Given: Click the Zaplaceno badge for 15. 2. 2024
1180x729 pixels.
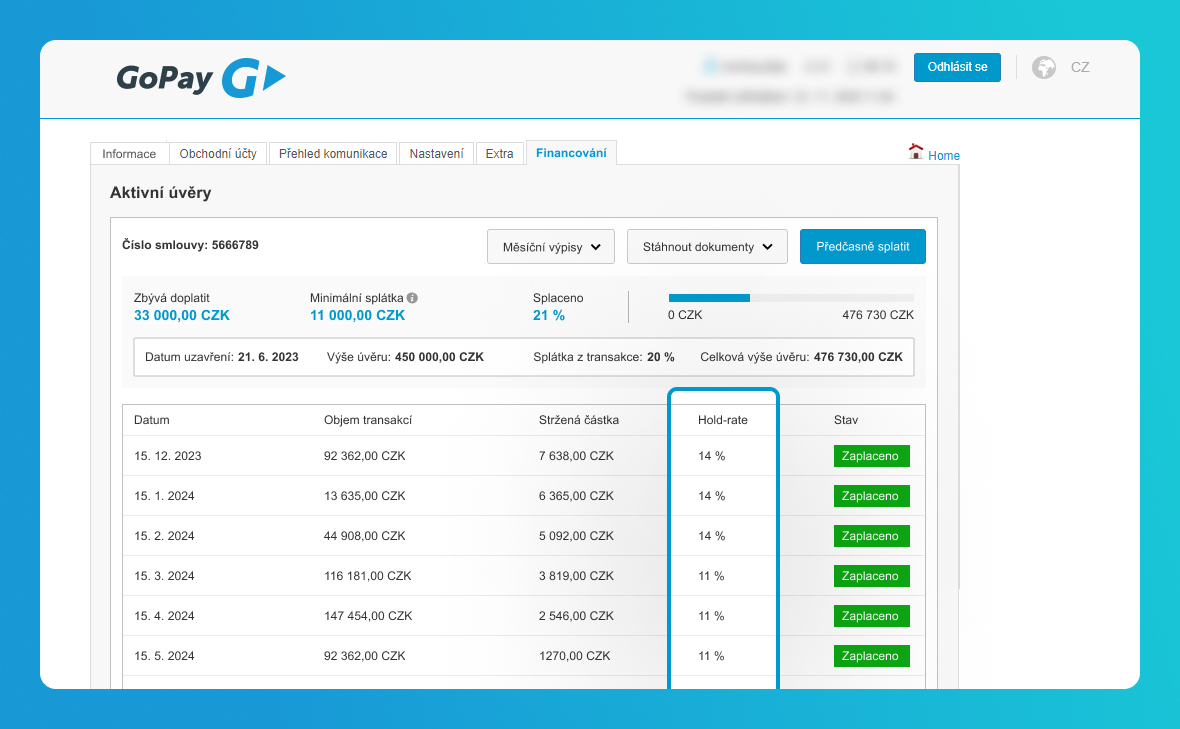Looking at the screenshot, I should pyautogui.click(x=871, y=536).
